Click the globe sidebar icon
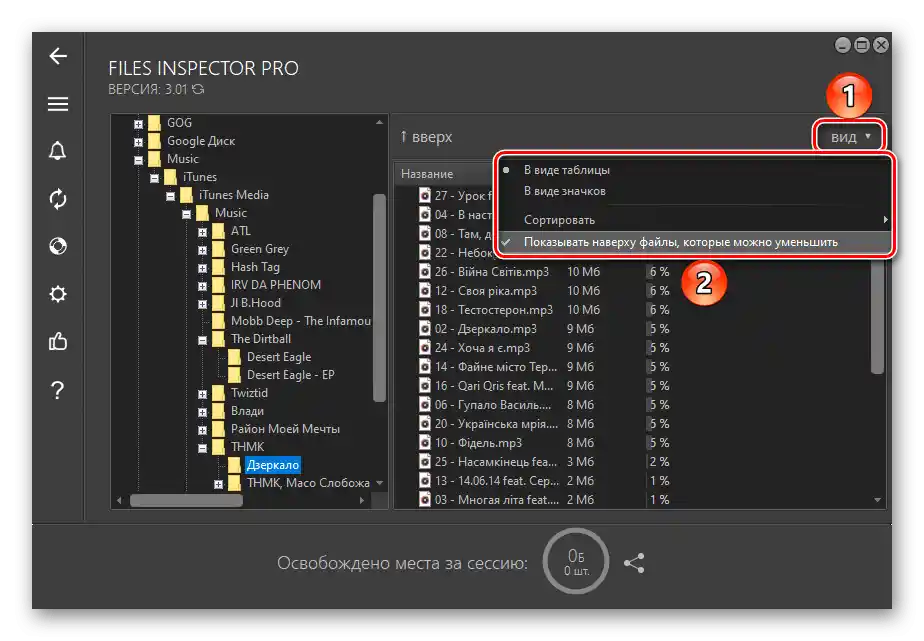 (x=58, y=246)
